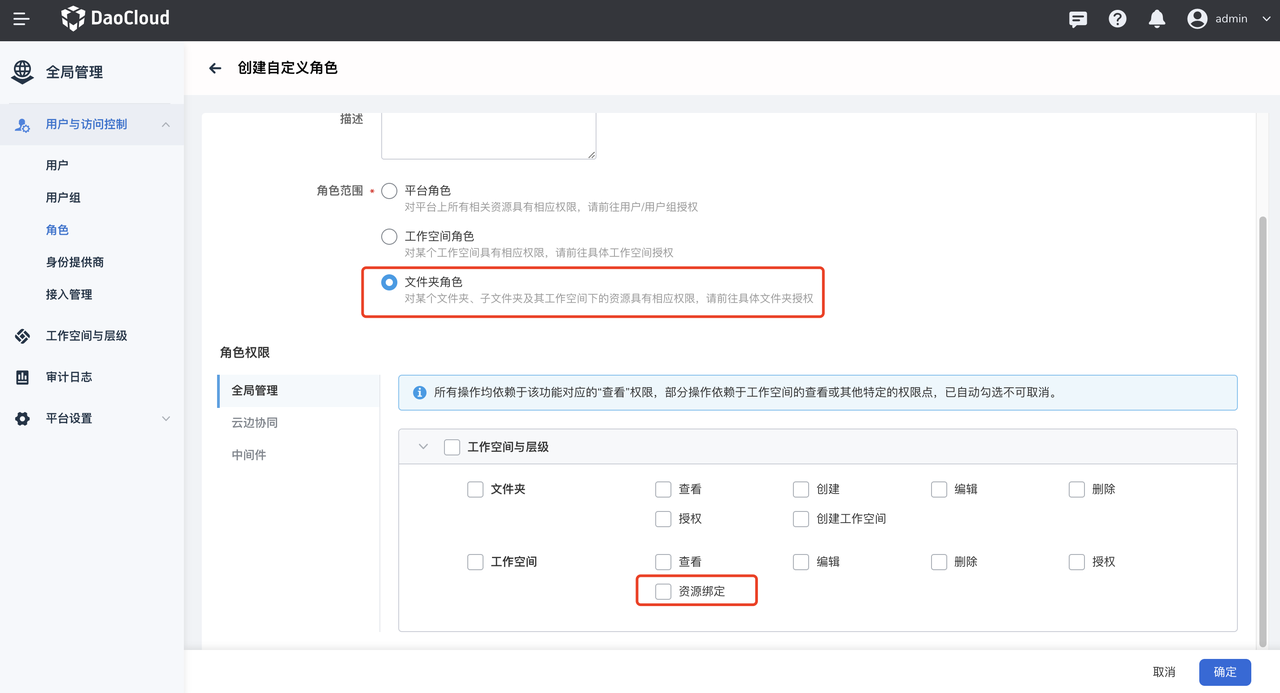Check the 资源绑定 permission checkbox
The width and height of the screenshot is (1280, 693).
[663, 591]
